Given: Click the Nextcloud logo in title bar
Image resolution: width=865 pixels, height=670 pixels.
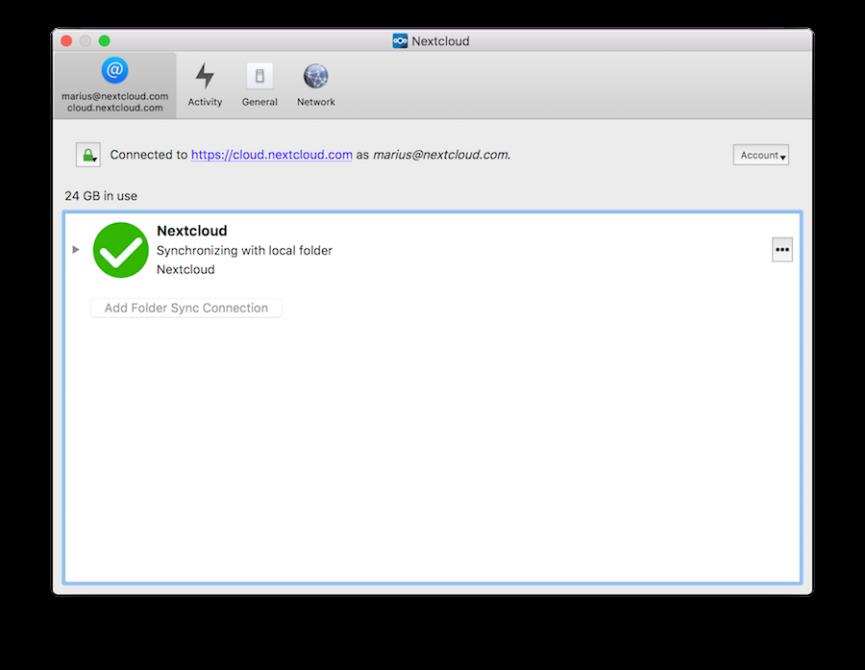Looking at the screenshot, I should (400, 41).
